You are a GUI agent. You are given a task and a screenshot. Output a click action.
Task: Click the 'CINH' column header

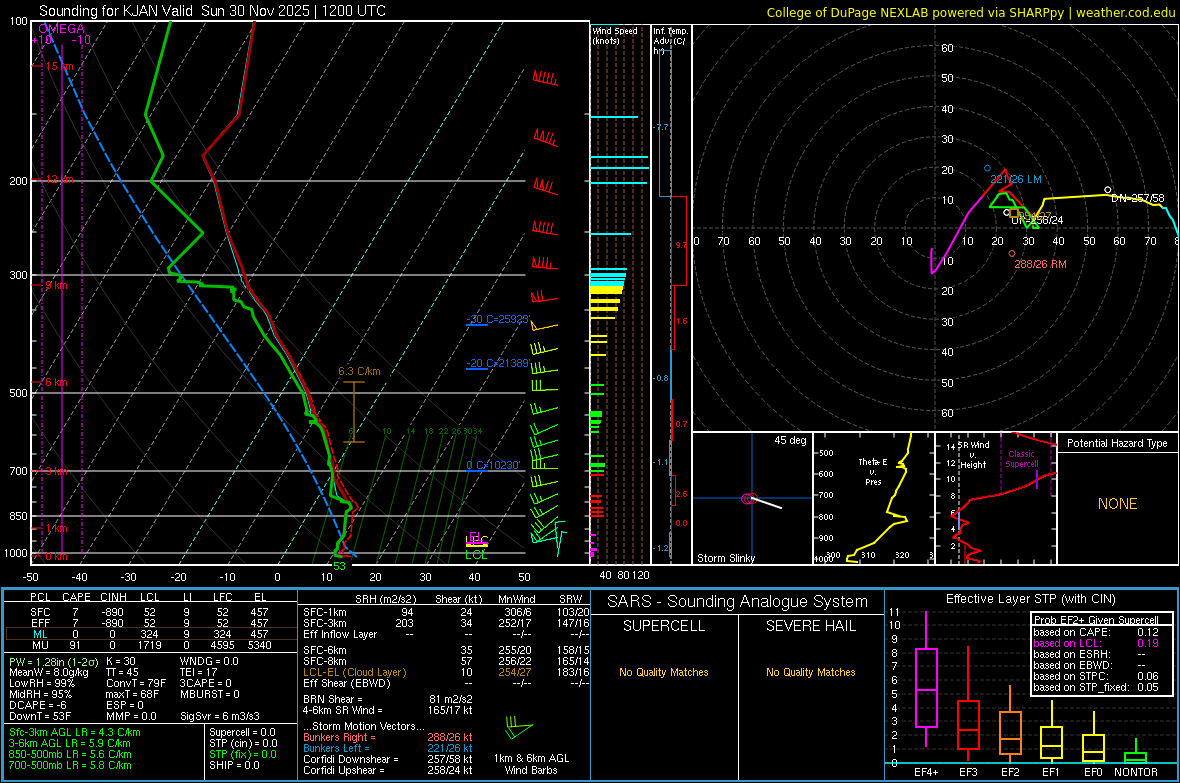pyautogui.click(x=114, y=597)
